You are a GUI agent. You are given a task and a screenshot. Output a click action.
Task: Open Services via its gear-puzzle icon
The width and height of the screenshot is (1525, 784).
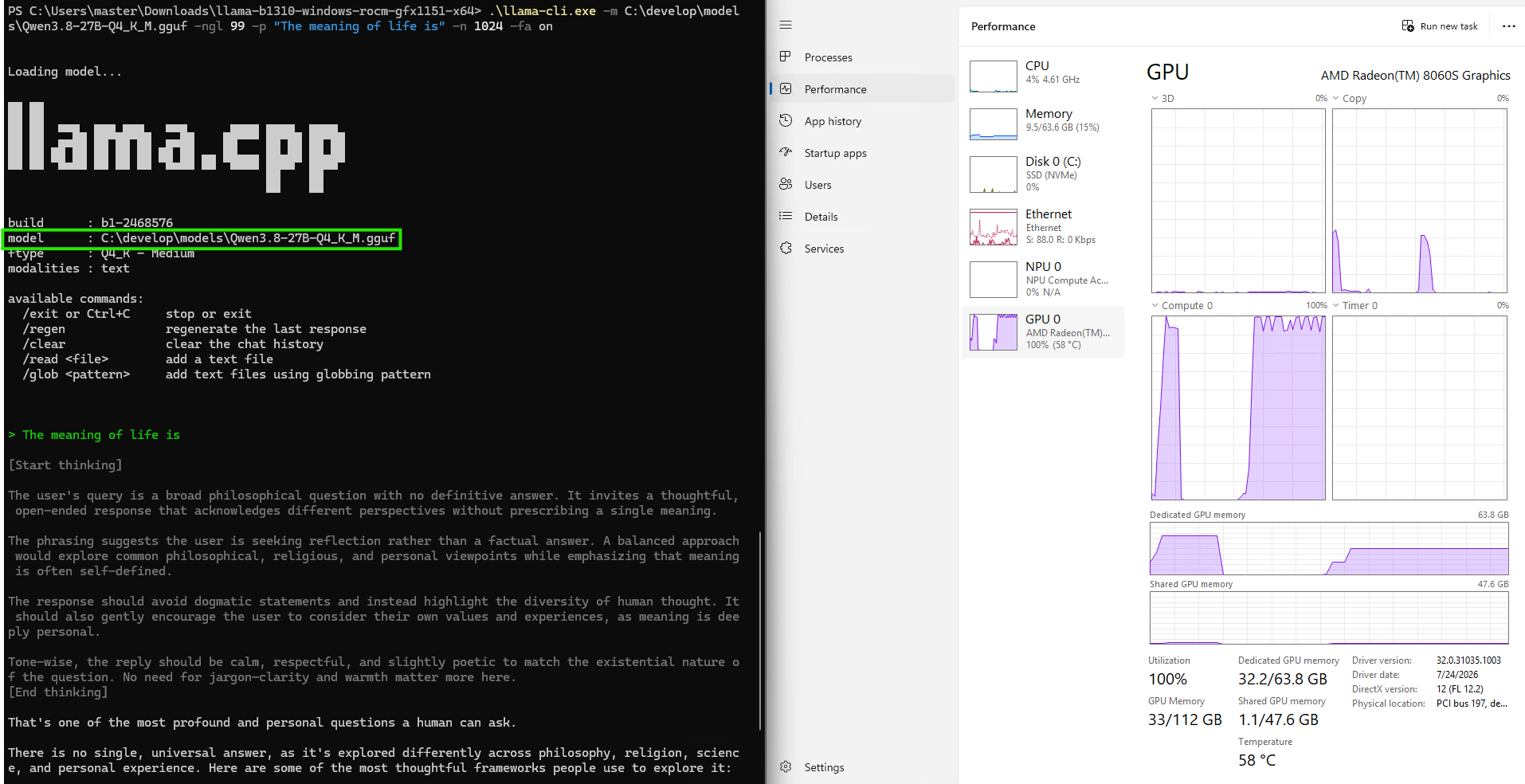(x=786, y=249)
